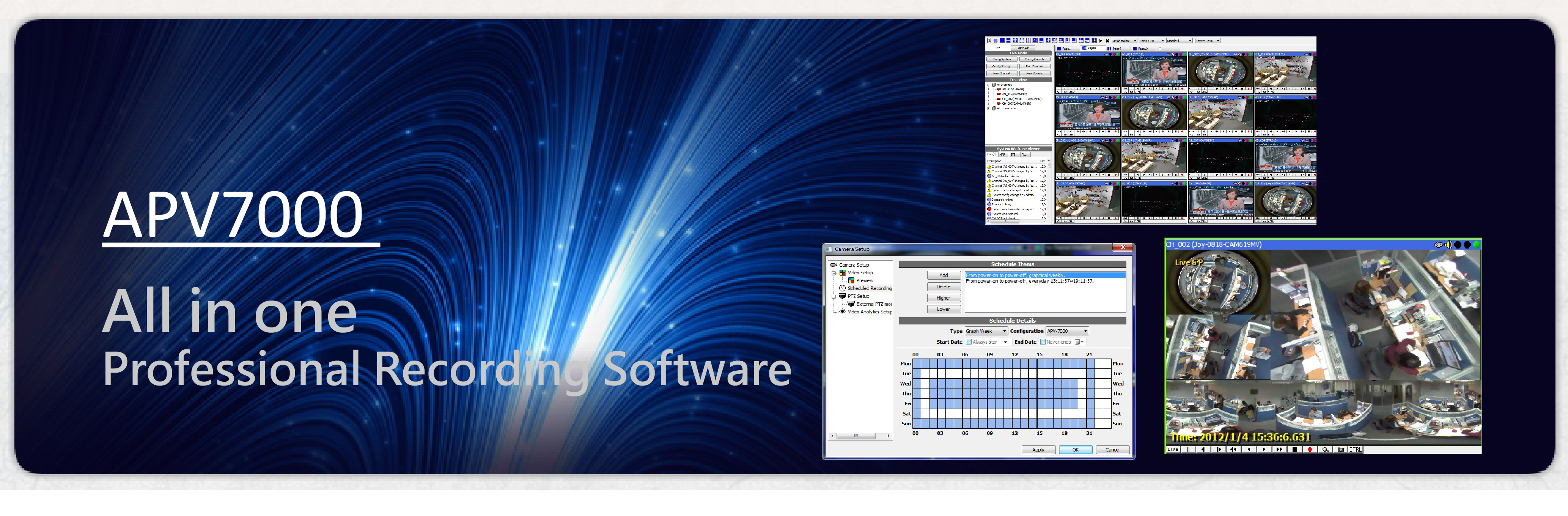Open the Type dropdown showing Graph Week

point(986,331)
